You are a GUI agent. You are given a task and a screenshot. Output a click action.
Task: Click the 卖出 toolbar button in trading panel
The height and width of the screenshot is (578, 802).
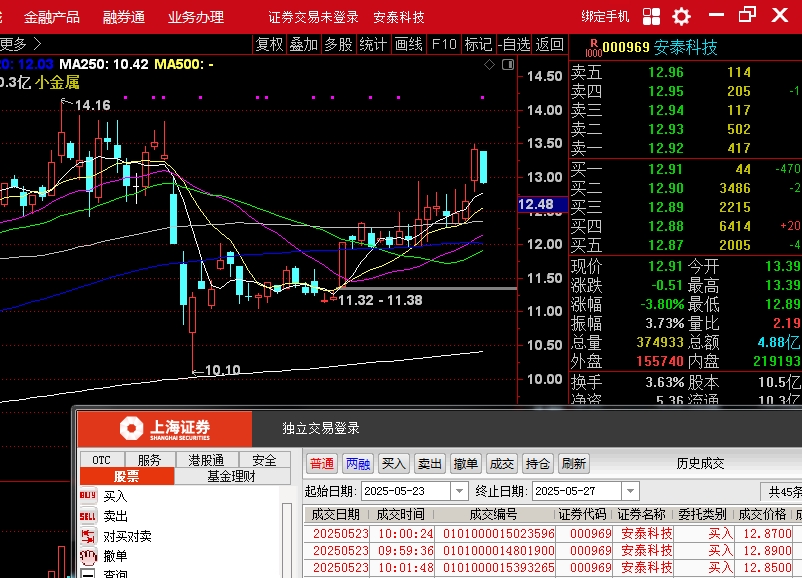(x=429, y=464)
